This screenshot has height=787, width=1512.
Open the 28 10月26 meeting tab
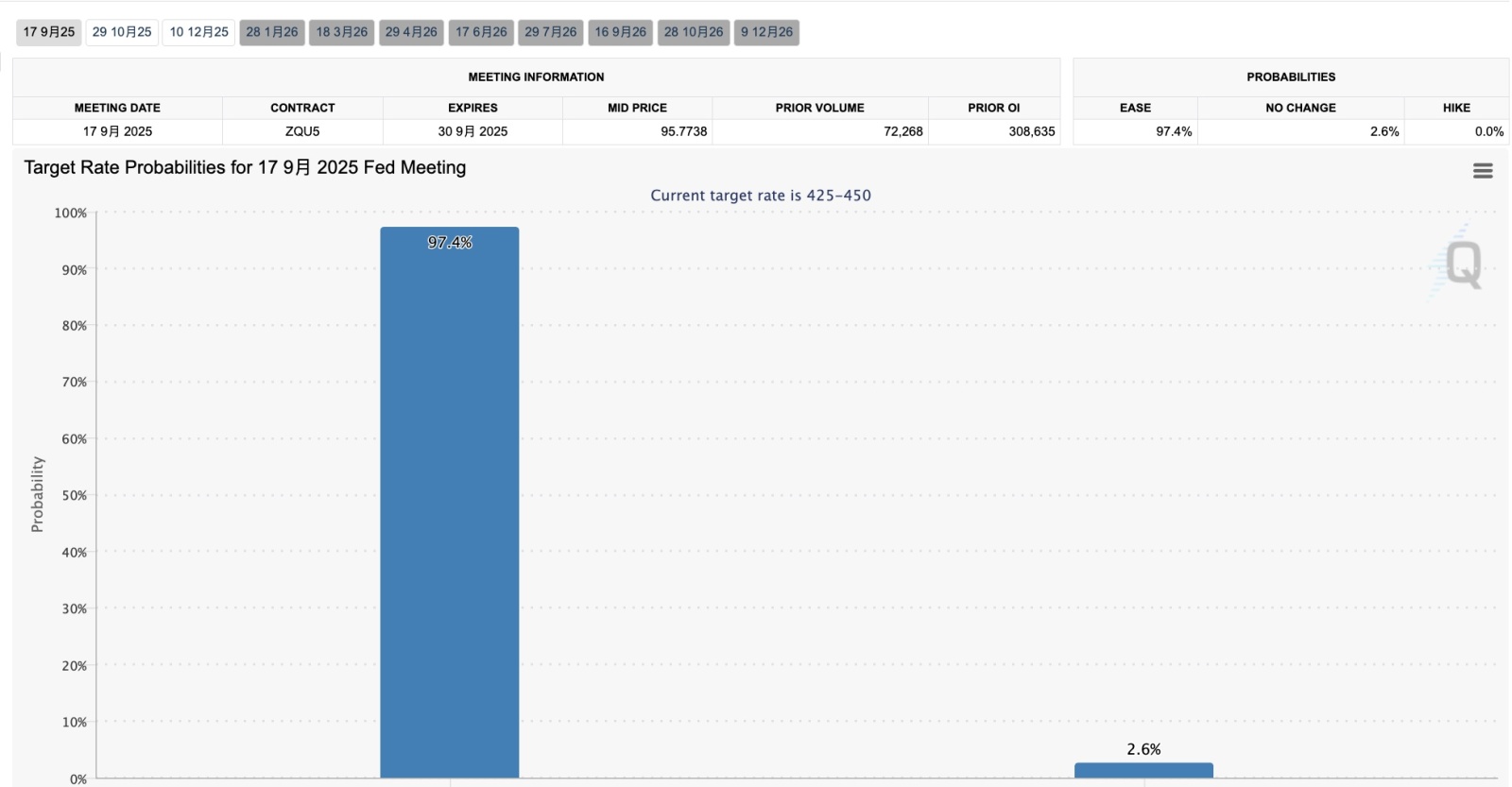[694, 32]
